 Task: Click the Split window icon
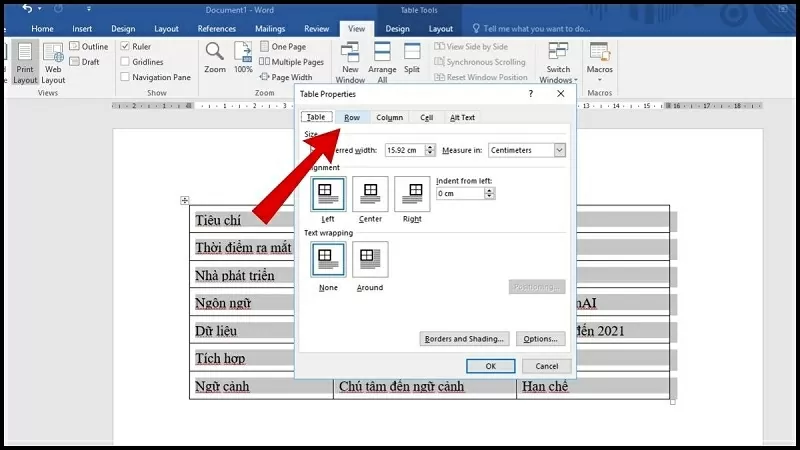[x=412, y=52]
